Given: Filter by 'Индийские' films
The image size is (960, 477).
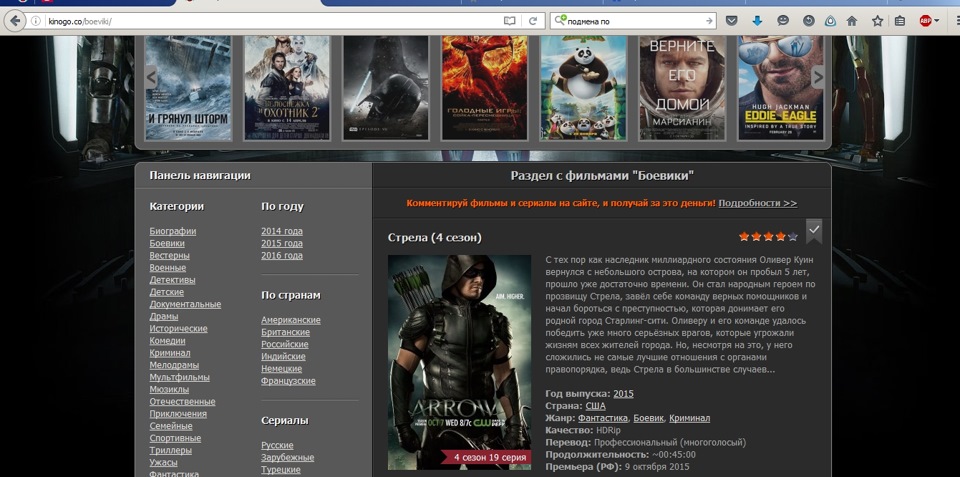Looking at the screenshot, I should pos(283,356).
